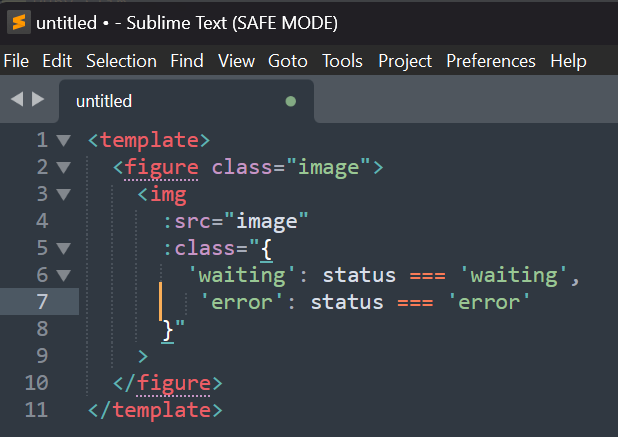Click line number 10 in the gutter
618x437 pixels.
tap(36, 383)
